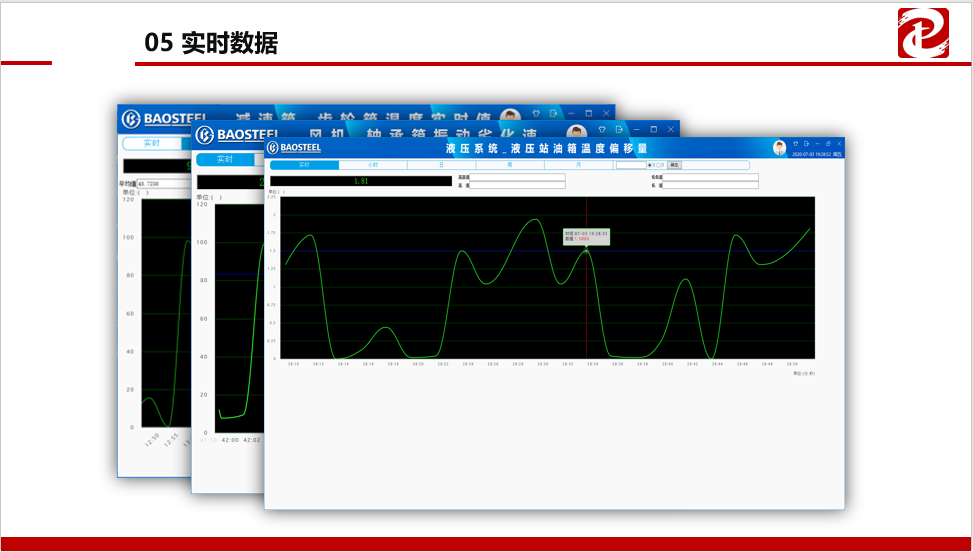Switch to the 周 tab

coord(510,165)
